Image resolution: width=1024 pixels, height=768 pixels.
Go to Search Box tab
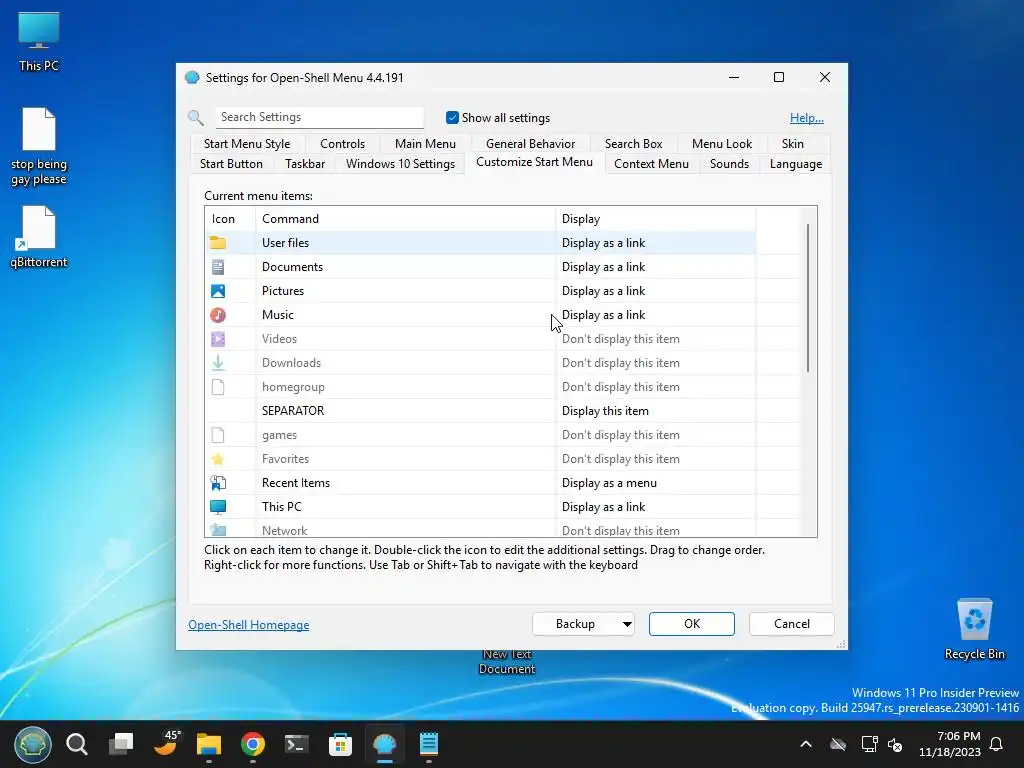coord(633,144)
